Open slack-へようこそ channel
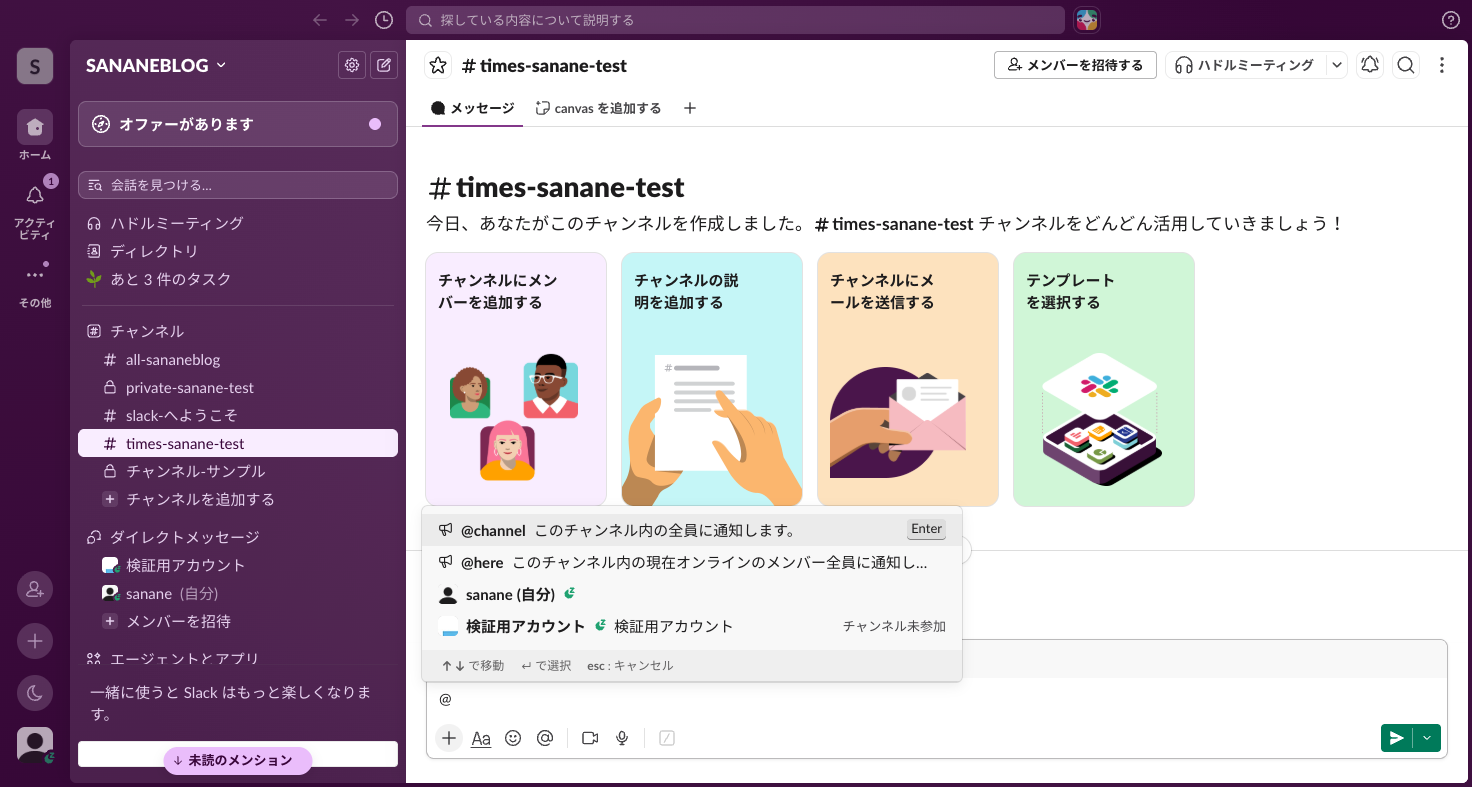This screenshot has width=1472, height=787. [x=238, y=415]
